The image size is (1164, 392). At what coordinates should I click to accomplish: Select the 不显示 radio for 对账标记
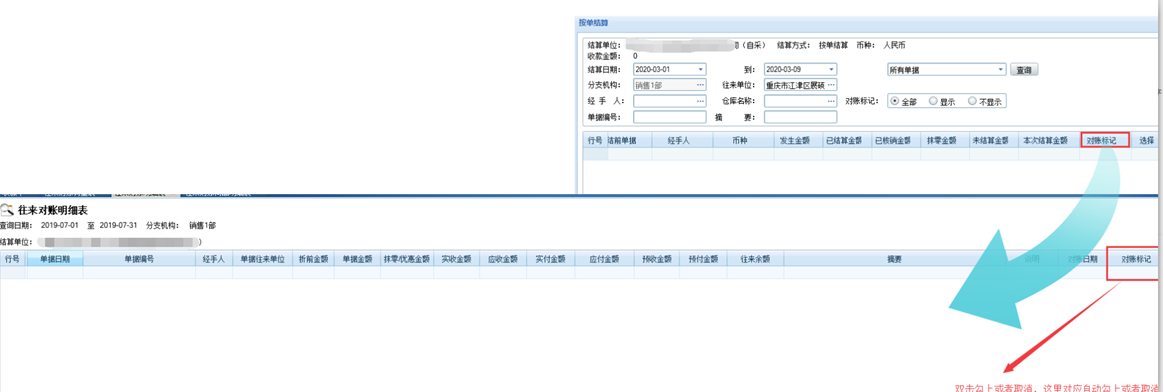(x=972, y=101)
